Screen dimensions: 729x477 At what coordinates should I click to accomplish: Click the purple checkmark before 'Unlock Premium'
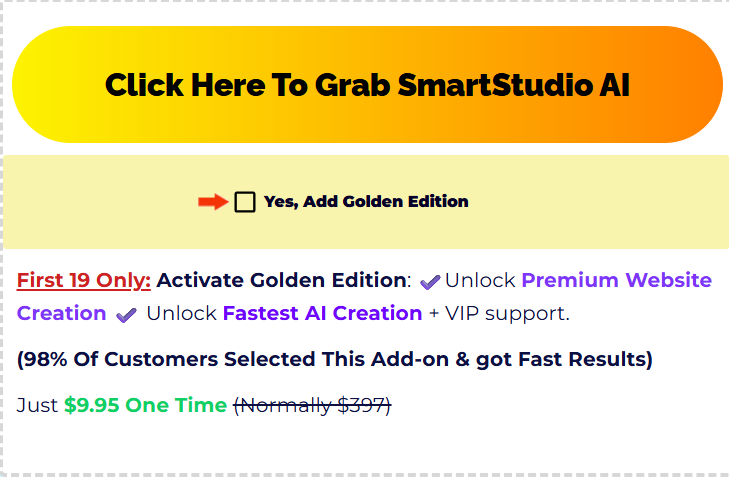pyautogui.click(x=430, y=282)
